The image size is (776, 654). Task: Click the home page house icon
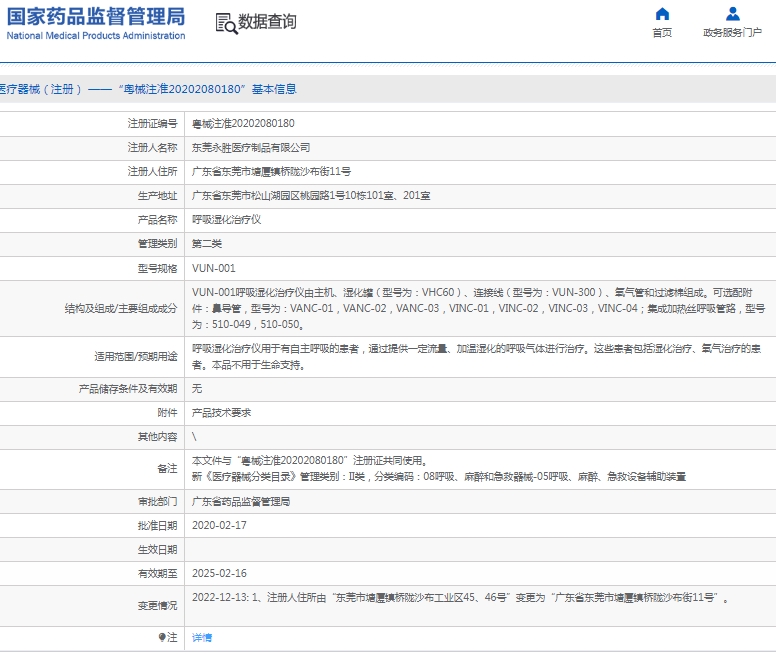coord(662,14)
